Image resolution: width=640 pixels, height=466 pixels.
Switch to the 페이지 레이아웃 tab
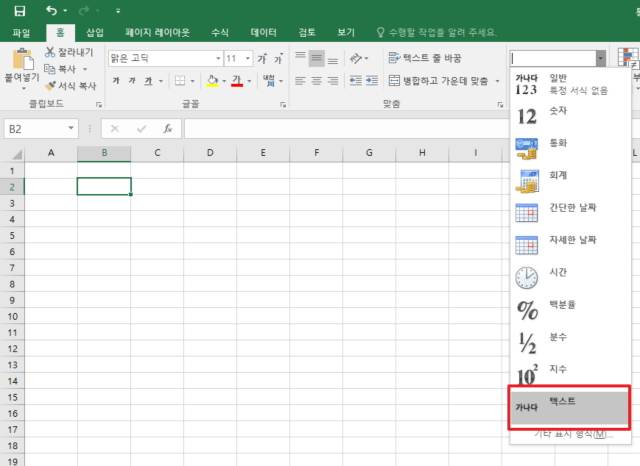point(157,33)
